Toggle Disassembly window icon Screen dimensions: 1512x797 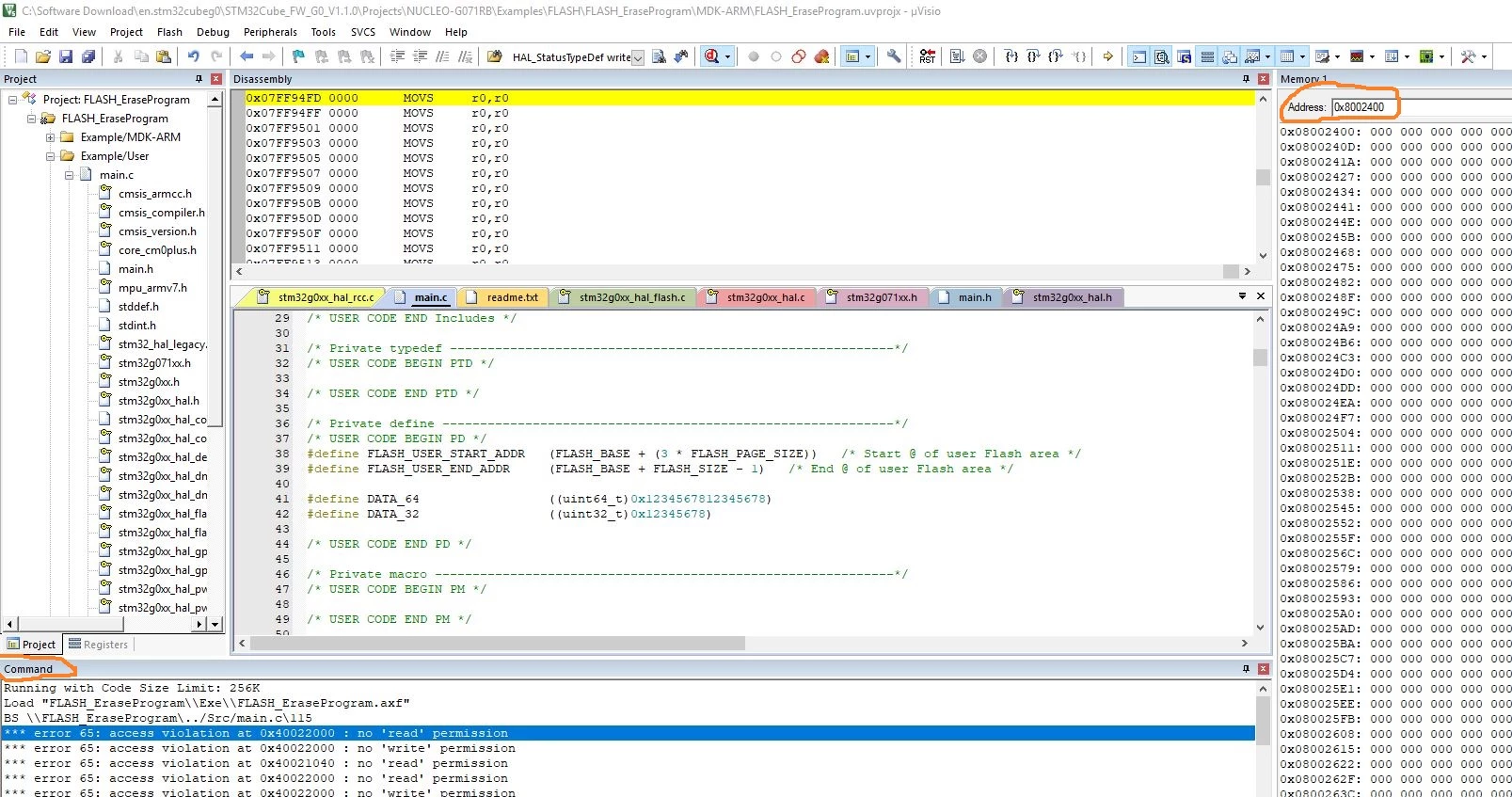(x=1162, y=56)
